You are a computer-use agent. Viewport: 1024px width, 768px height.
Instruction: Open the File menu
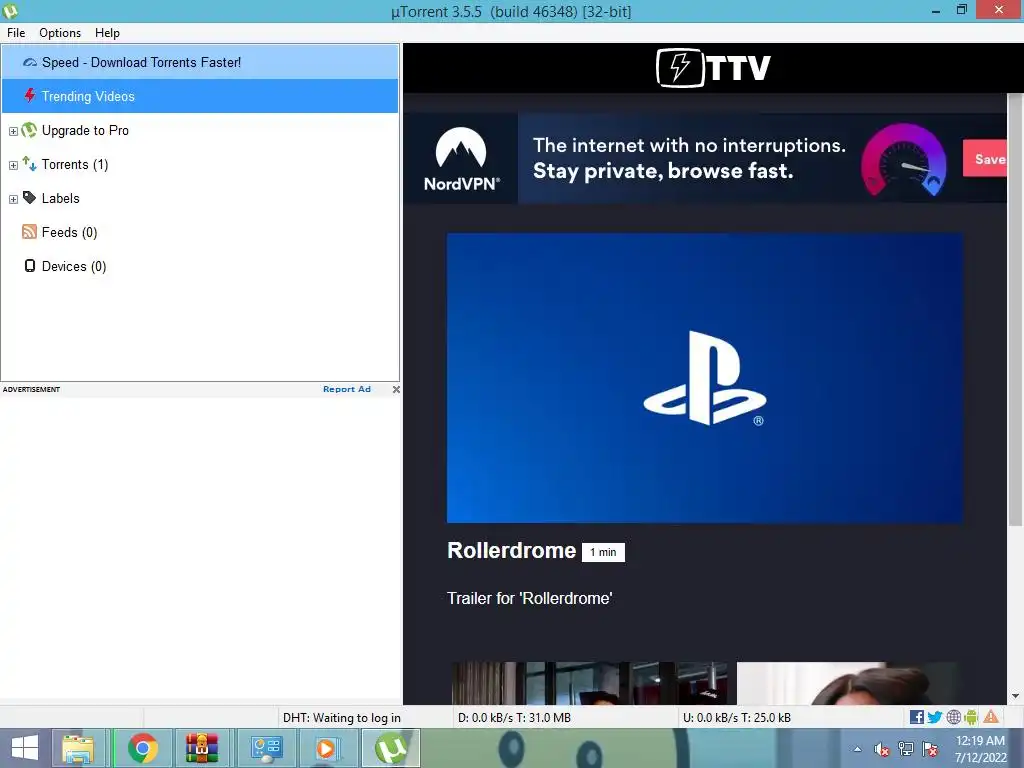16,33
